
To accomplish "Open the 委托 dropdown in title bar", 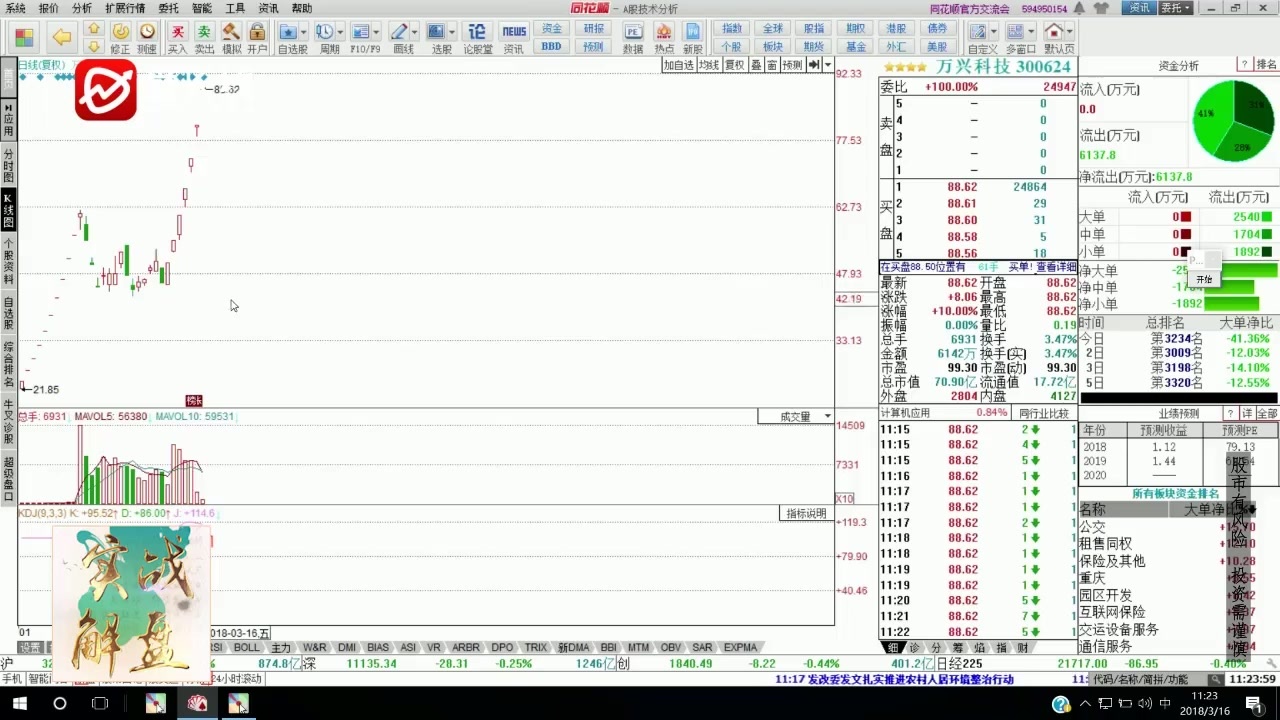I will coord(1176,8).
